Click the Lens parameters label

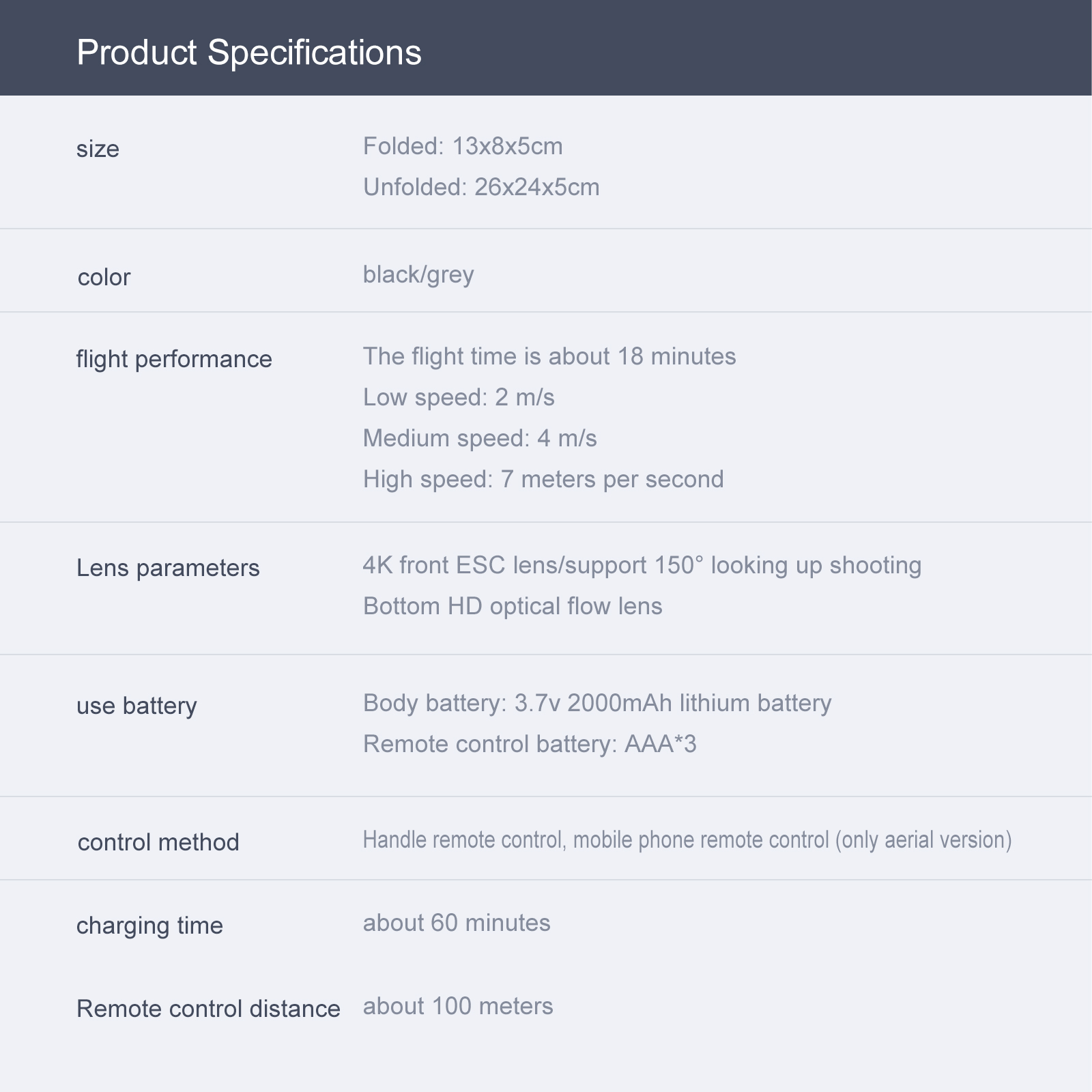tap(168, 568)
